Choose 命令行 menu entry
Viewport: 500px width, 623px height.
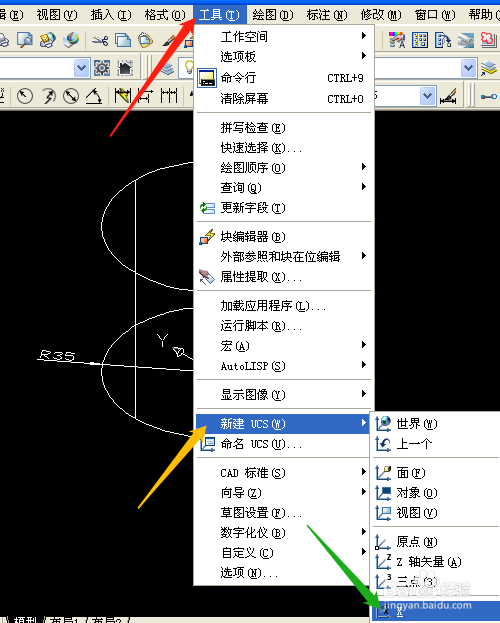(x=284, y=78)
